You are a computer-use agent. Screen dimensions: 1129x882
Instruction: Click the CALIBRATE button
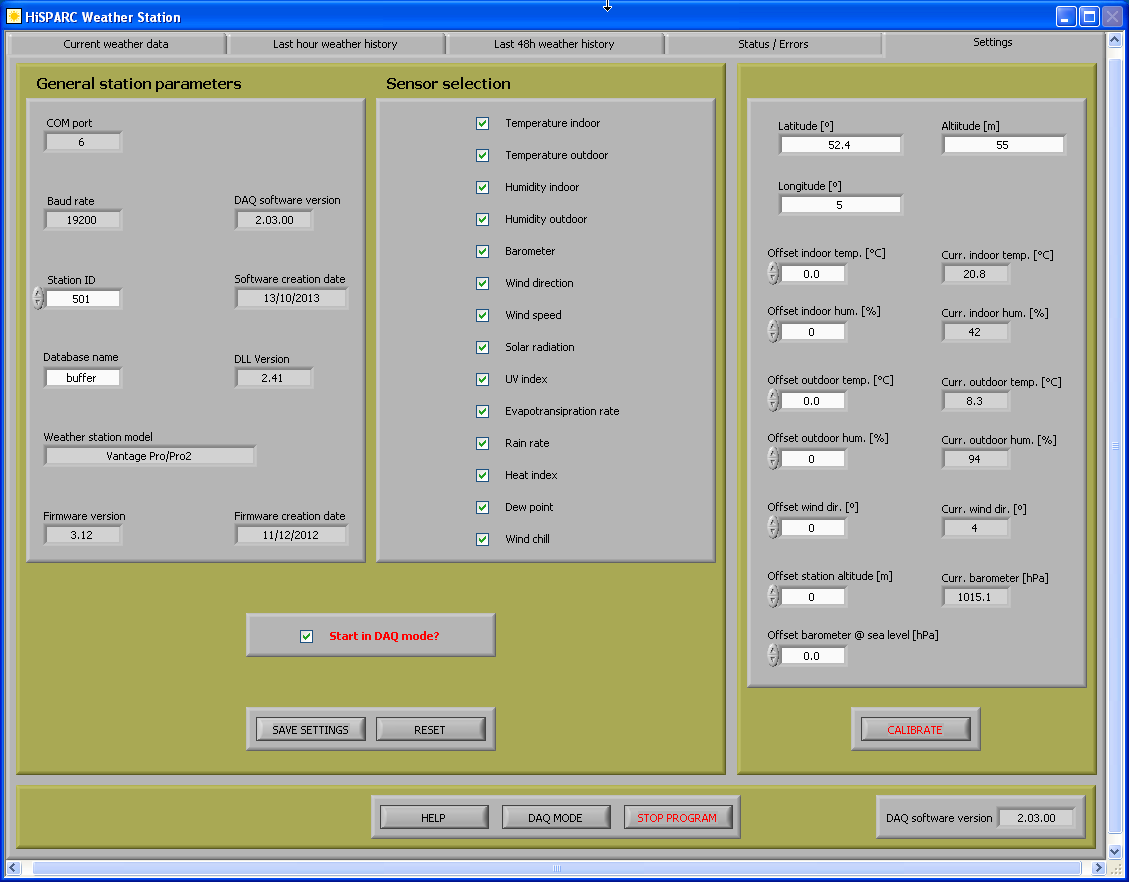[914, 729]
